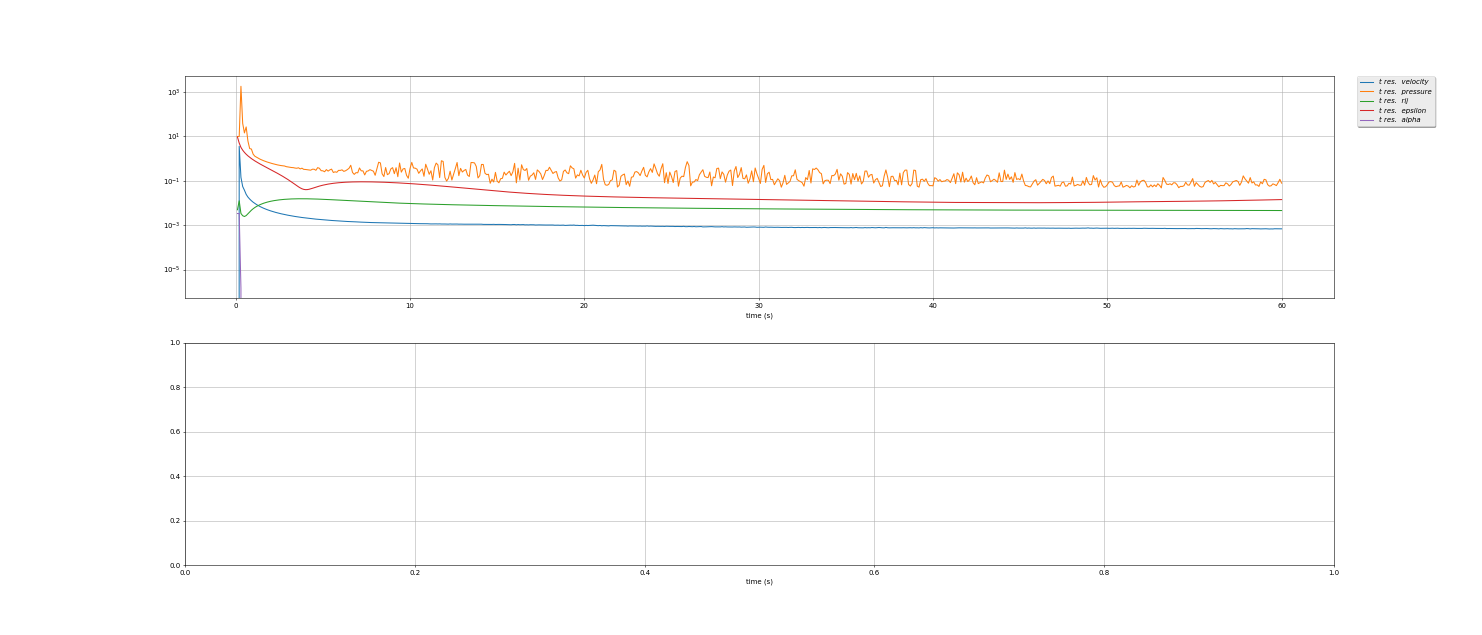Click the 10⁻⁵ tick label on upper y-axis
Image resolution: width=1482 pixels, height=635 pixels.
[172, 270]
